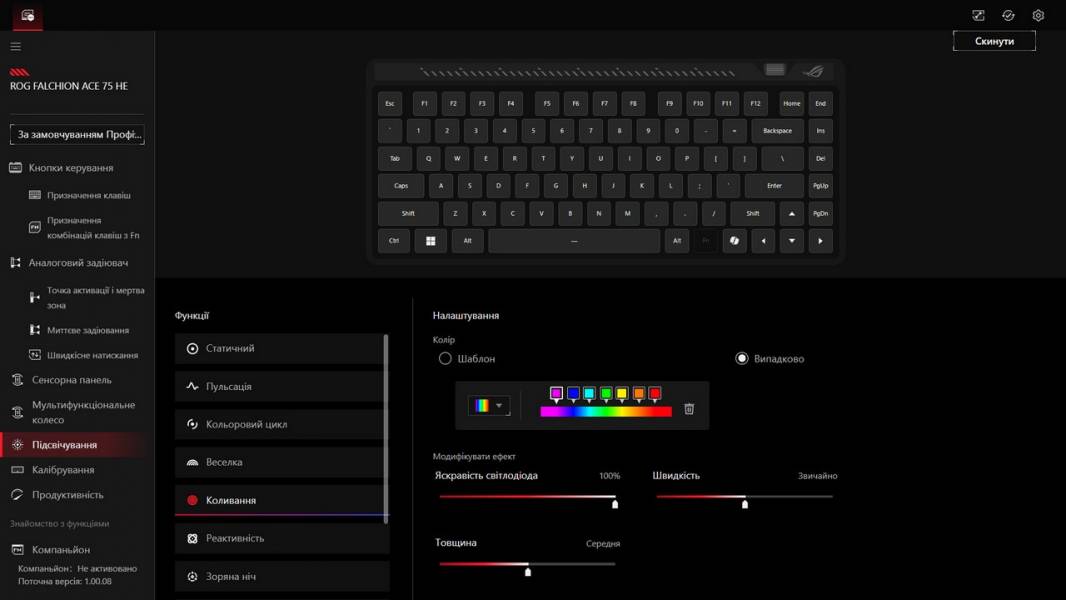Click the hamburger menu icon in sidebar

pos(15,47)
